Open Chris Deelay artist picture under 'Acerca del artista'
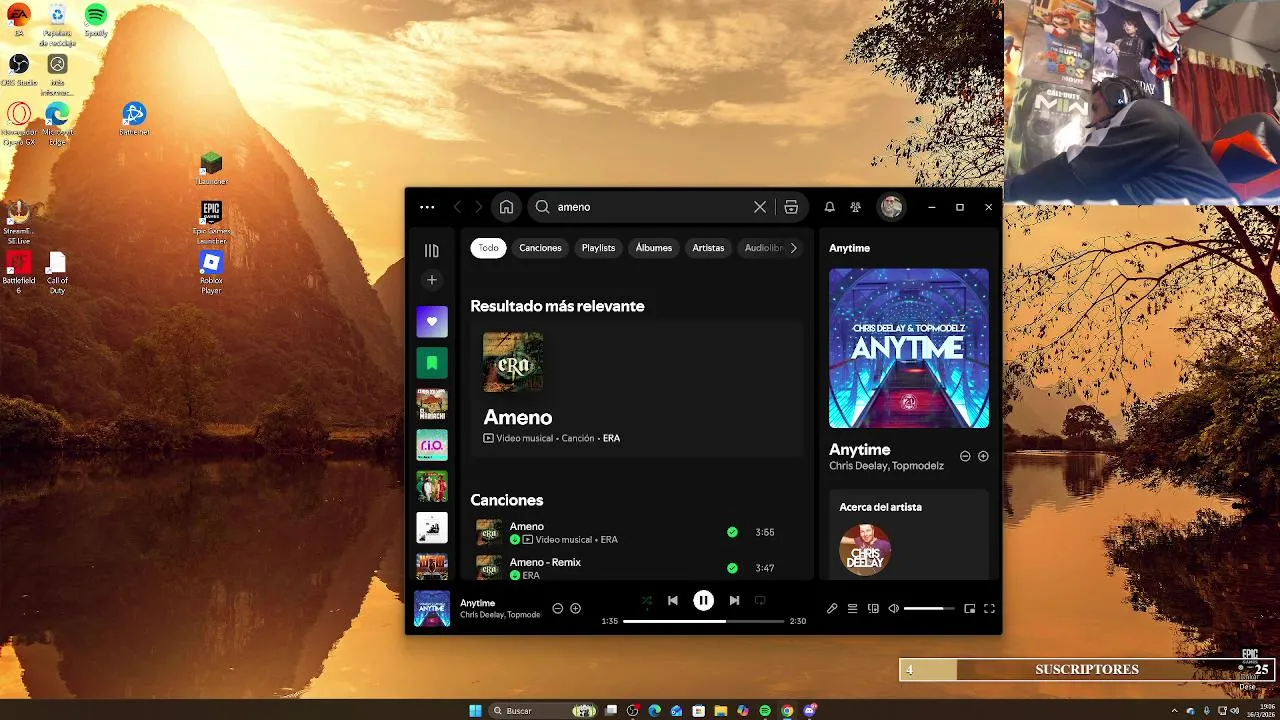The width and height of the screenshot is (1280, 720). 865,549
